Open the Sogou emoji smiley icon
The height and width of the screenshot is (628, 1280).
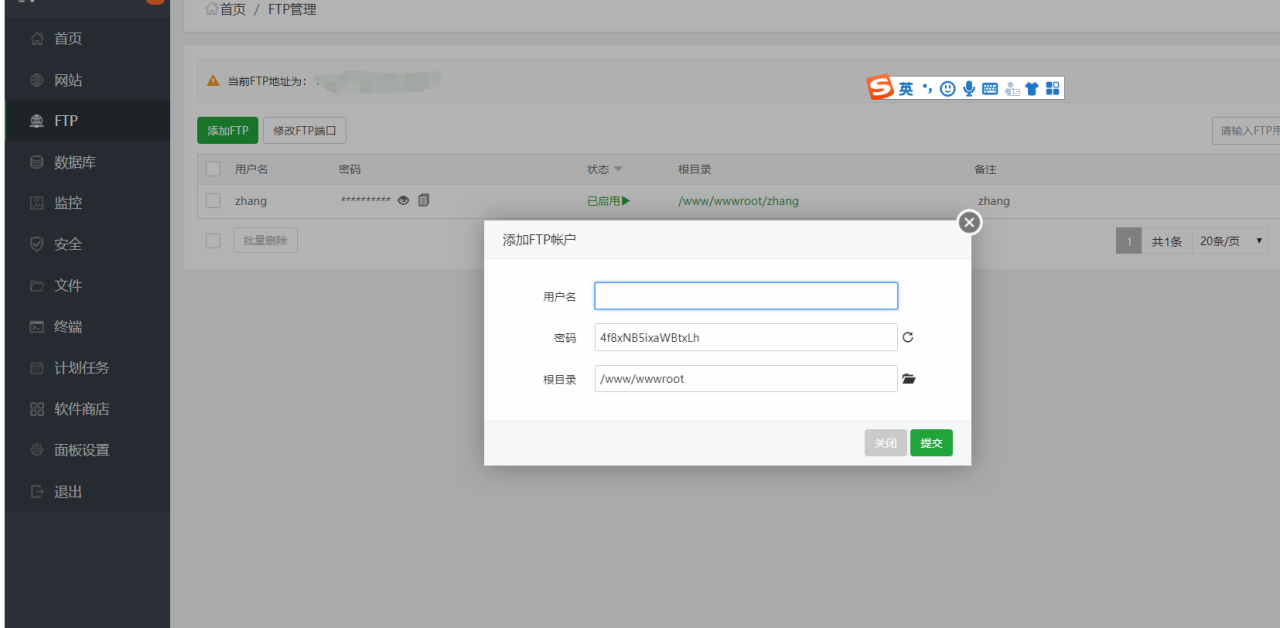click(948, 89)
